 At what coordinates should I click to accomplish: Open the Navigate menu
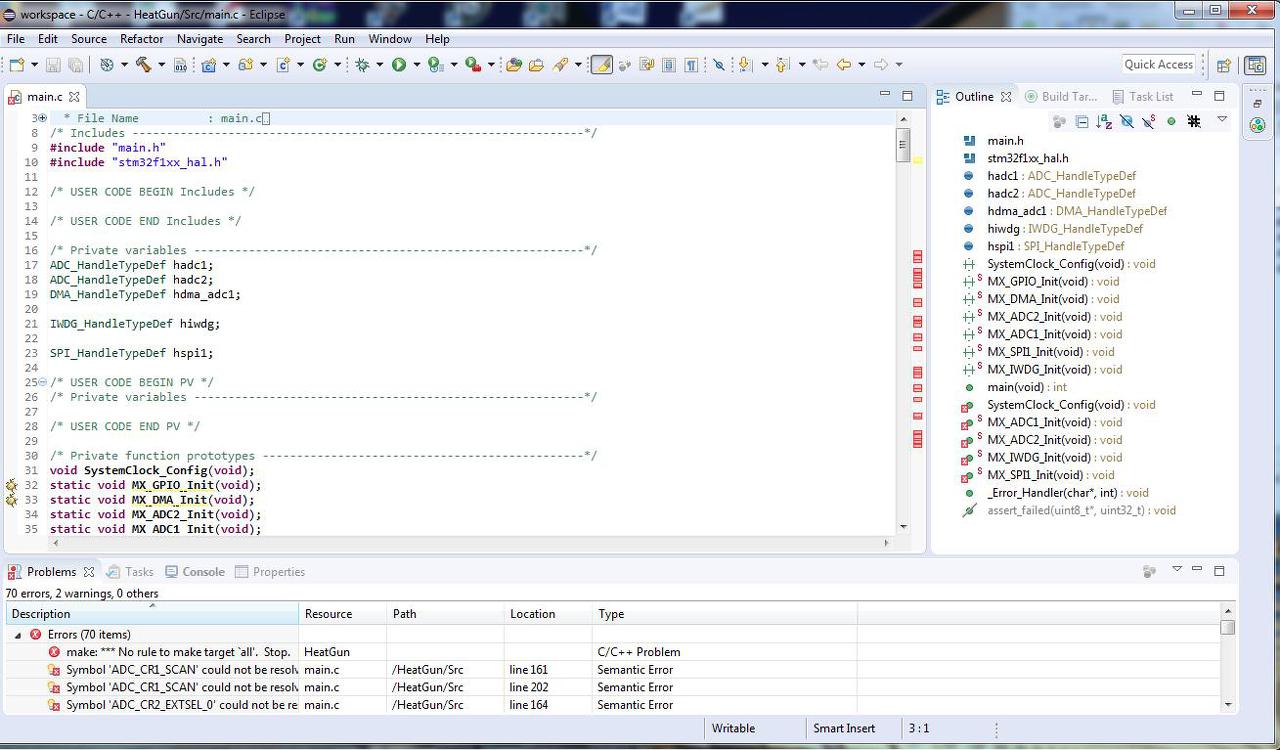(x=200, y=39)
